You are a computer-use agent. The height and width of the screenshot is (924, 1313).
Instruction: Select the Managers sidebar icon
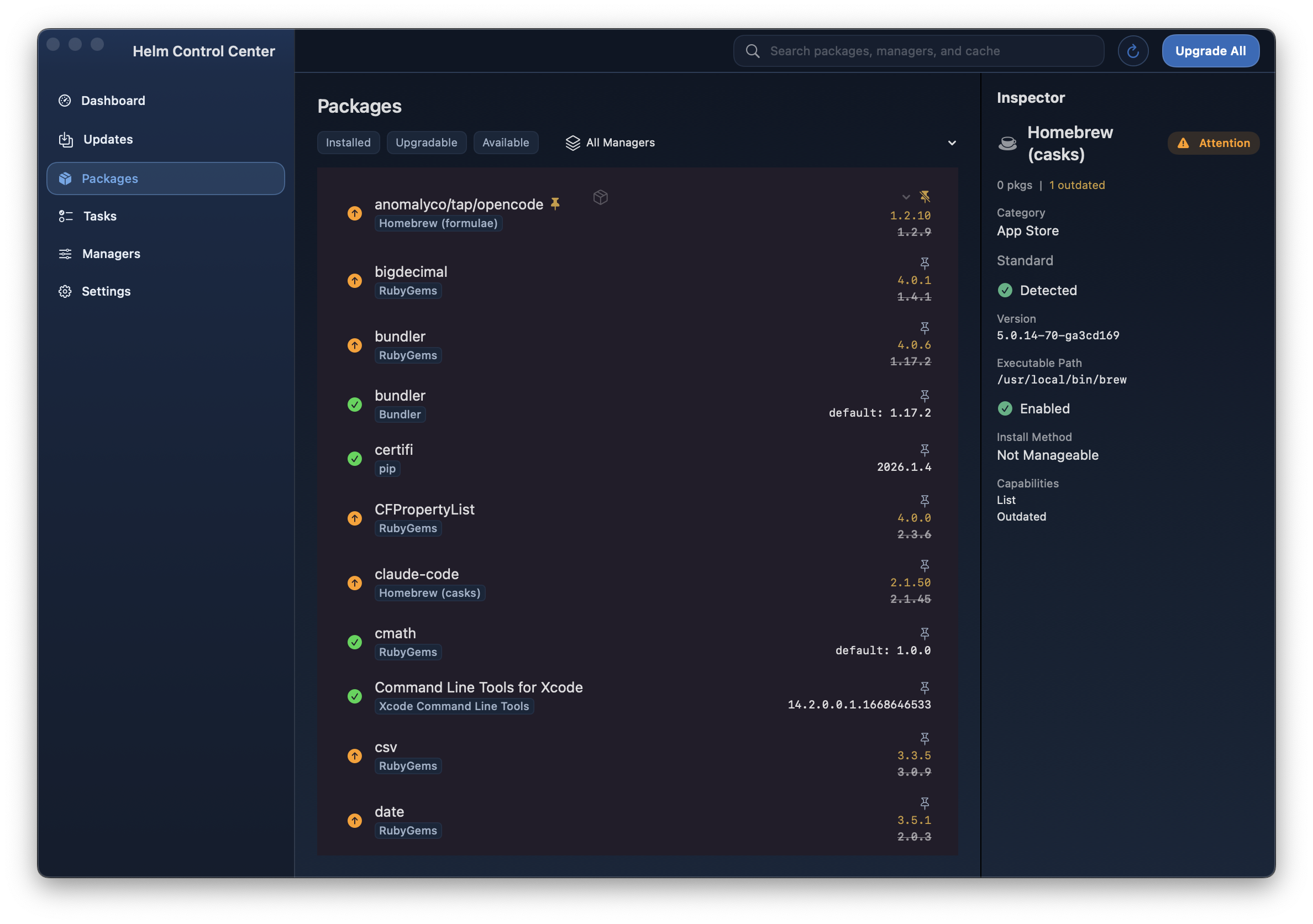click(65, 254)
